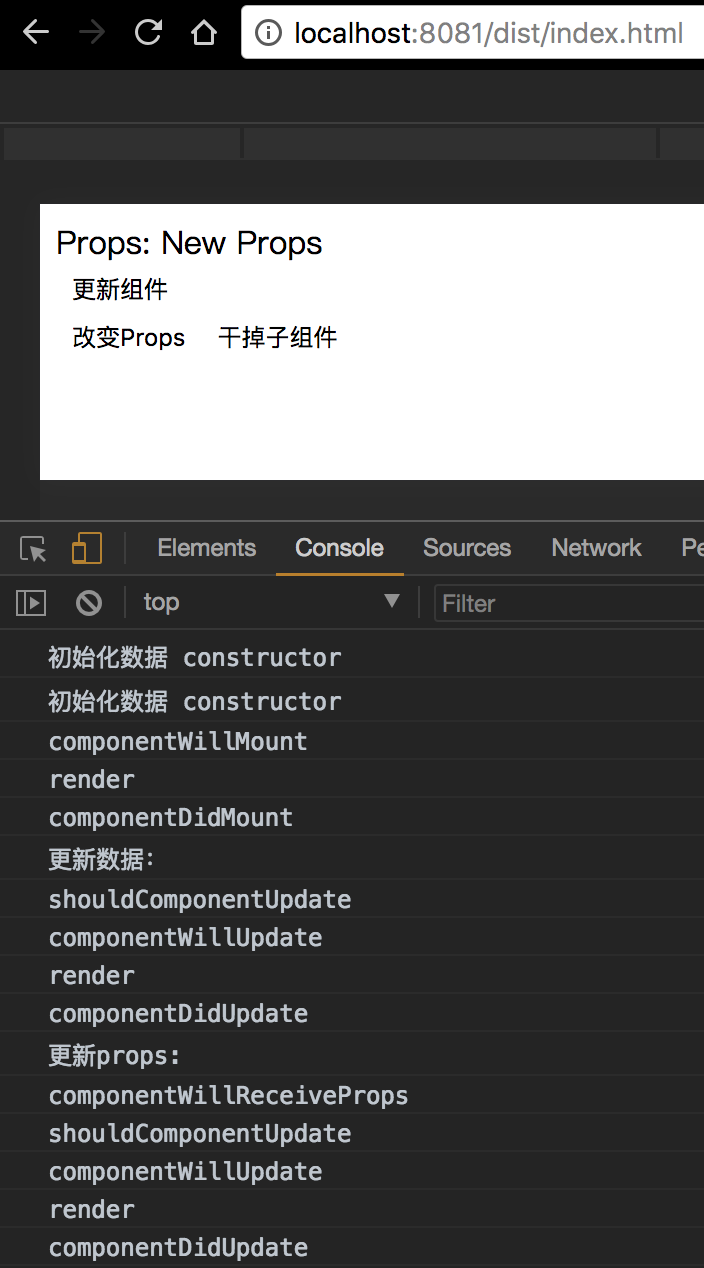Click the 更新组件 button
Viewport: 704px width, 1268px height.
tap(120, 290)
